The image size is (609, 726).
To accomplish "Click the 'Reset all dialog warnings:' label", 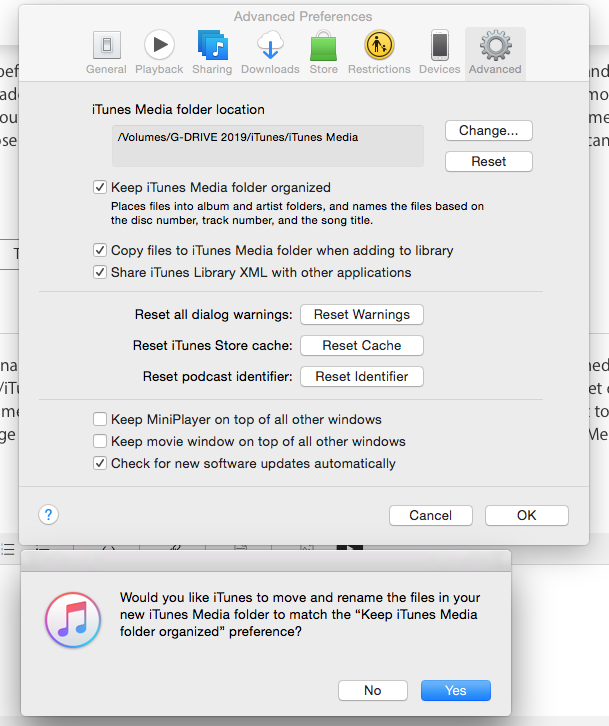I will (213, 314).
